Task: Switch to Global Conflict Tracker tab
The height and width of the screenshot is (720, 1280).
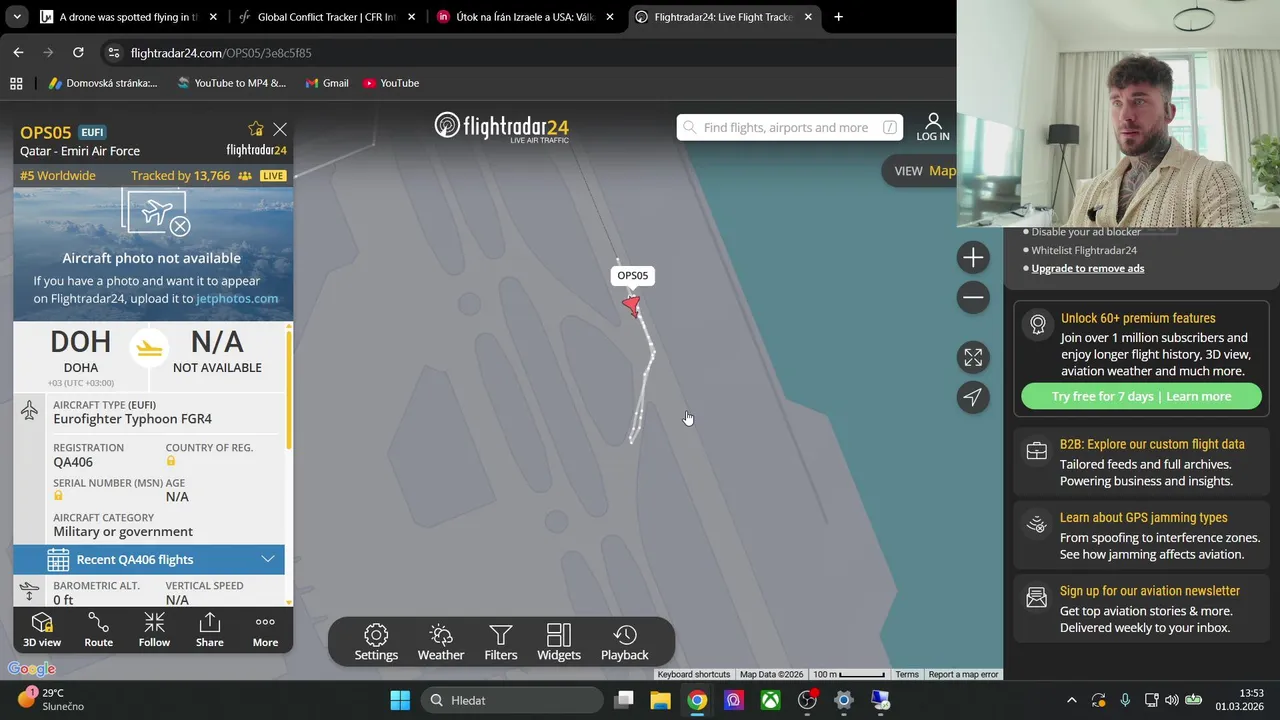Action: [x=326, y=17]
